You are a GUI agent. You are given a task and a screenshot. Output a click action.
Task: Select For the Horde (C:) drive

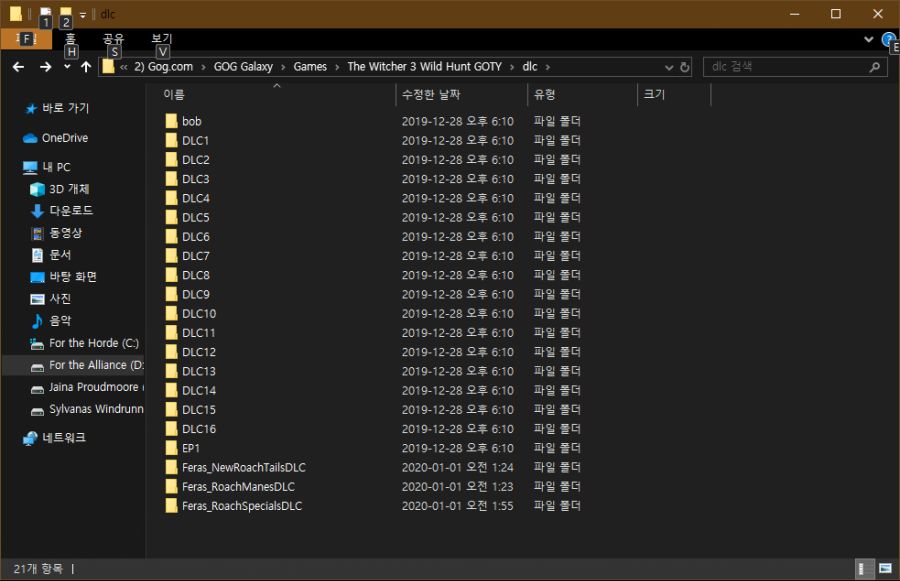[x=93, y=343]
